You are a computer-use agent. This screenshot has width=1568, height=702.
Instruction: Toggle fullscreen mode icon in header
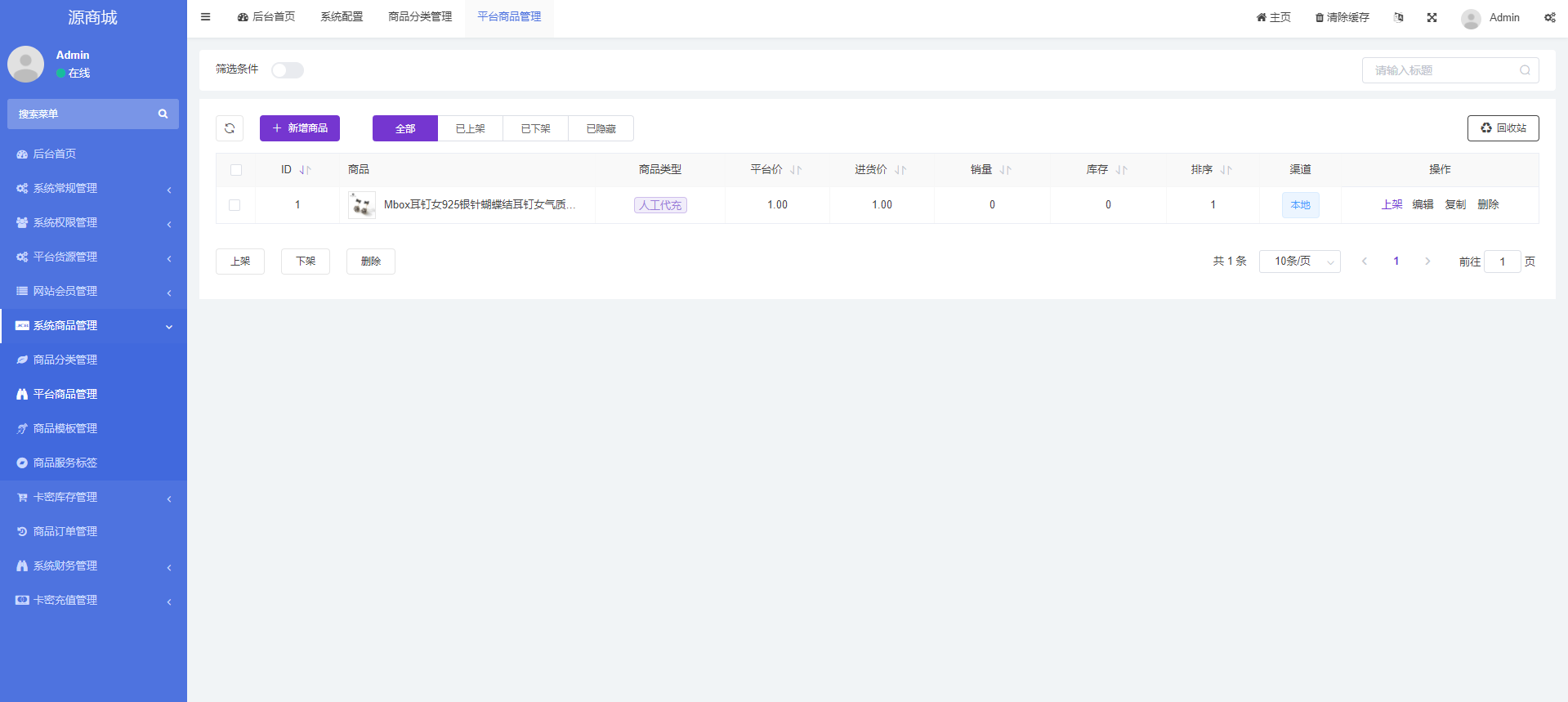(x=1432, y=17)
